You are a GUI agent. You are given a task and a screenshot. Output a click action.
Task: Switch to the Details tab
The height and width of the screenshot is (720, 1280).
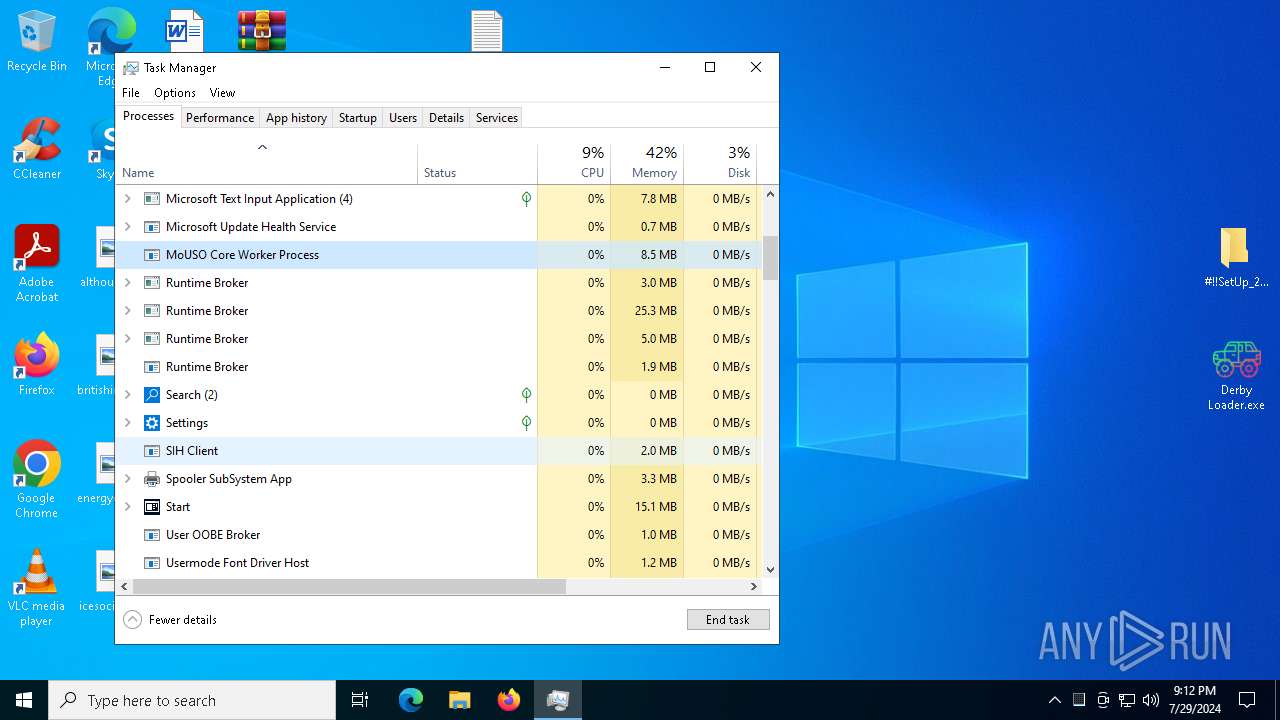[446, 118]
